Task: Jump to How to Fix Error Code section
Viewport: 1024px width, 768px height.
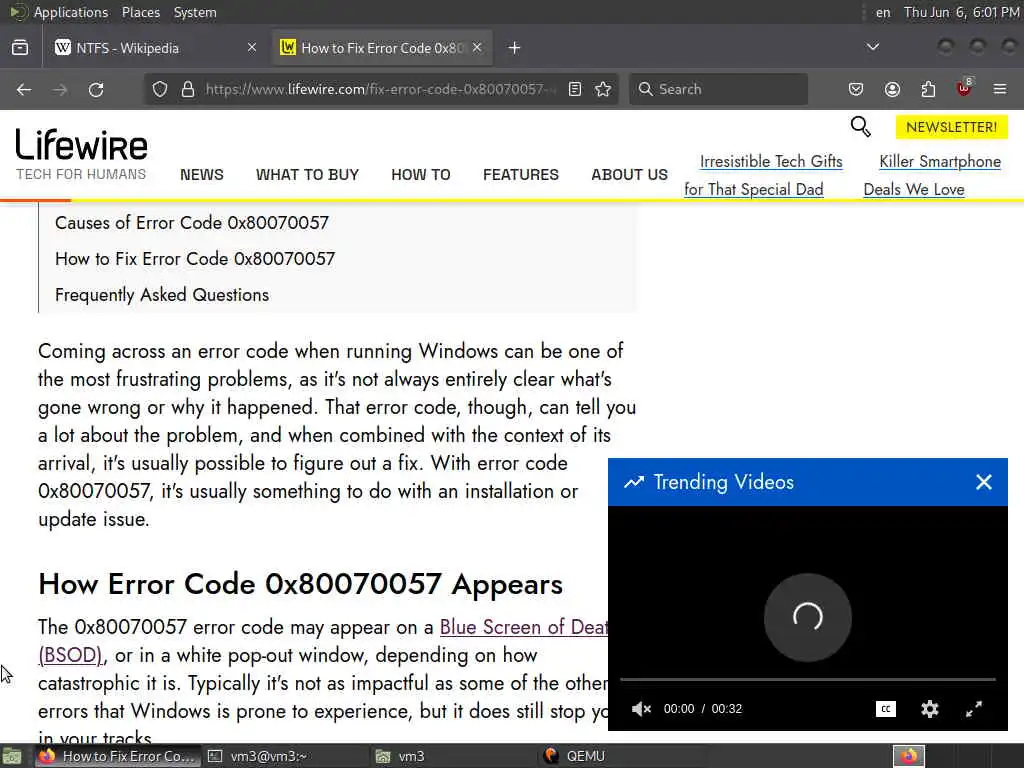Action: [195, 259]
